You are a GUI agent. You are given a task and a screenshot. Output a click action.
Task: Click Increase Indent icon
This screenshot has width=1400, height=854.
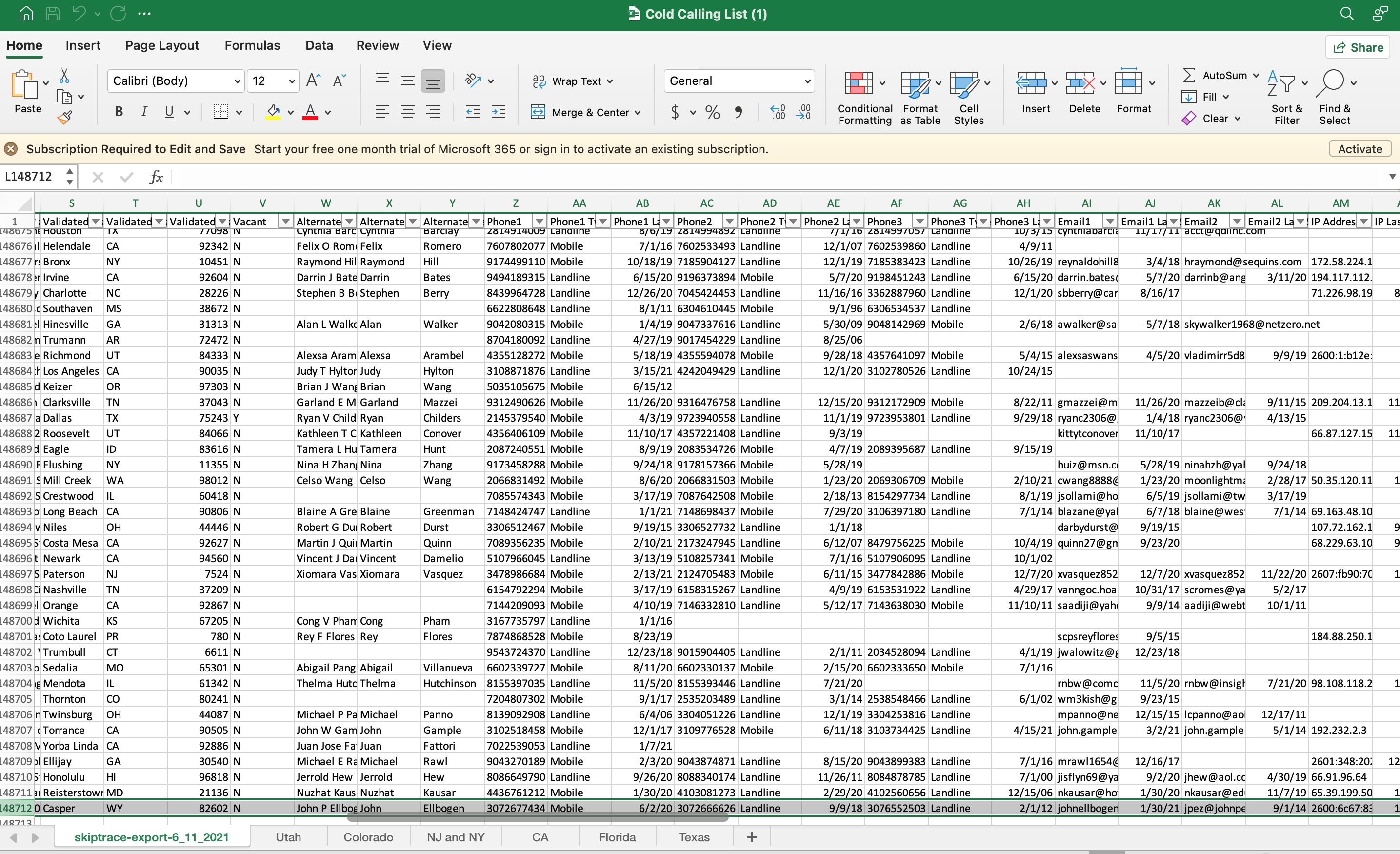pos(499,112)
